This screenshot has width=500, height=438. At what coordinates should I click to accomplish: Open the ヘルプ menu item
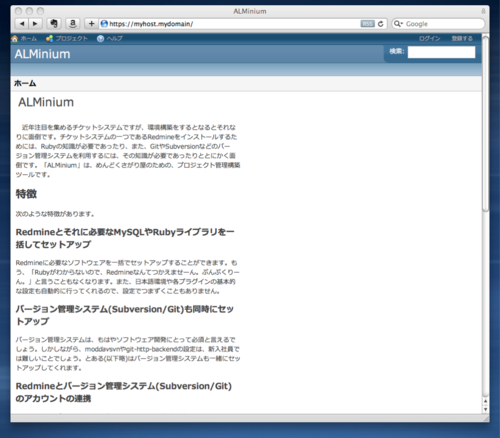pos(110,39)
